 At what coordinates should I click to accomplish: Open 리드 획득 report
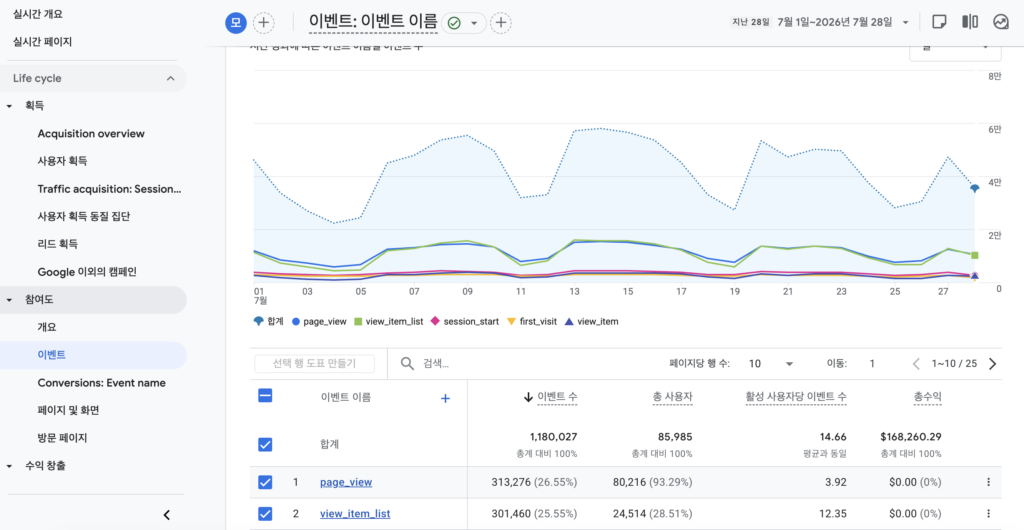point(57,244)
